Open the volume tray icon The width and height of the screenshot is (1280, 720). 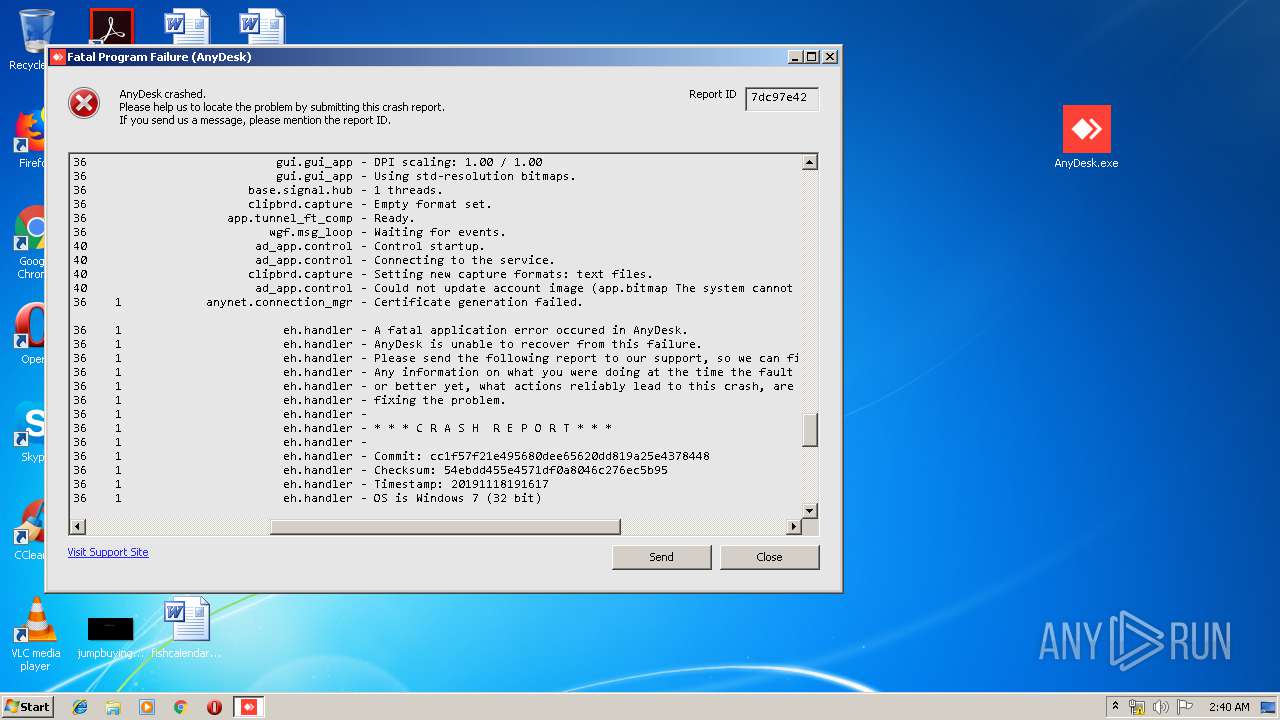(1161, 707)
